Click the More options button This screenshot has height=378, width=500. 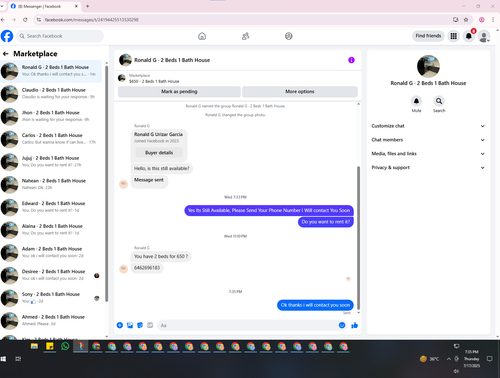click(x=300, y=91)
